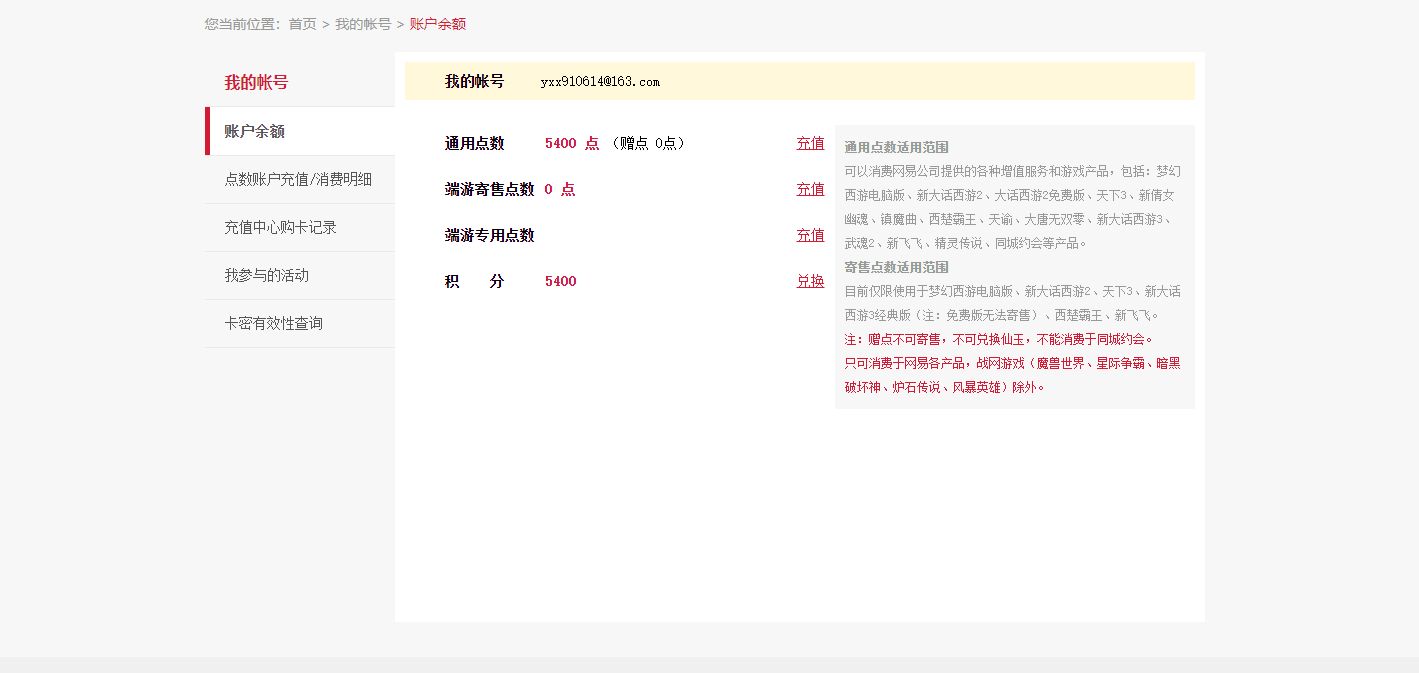Go to 首页 in breadcrumb
This screenshot has width=1419, height=673.
click(302, 24)
